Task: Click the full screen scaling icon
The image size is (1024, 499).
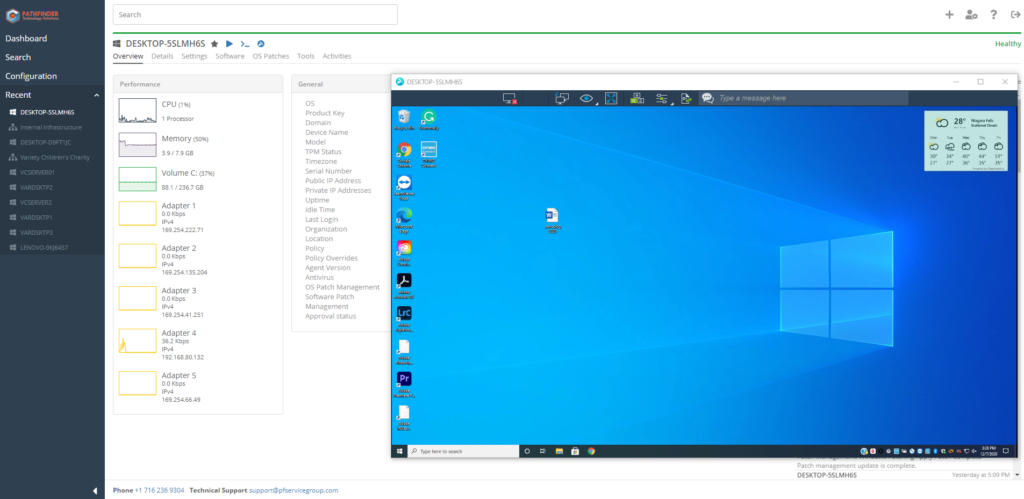Action: tap(610, 98)
